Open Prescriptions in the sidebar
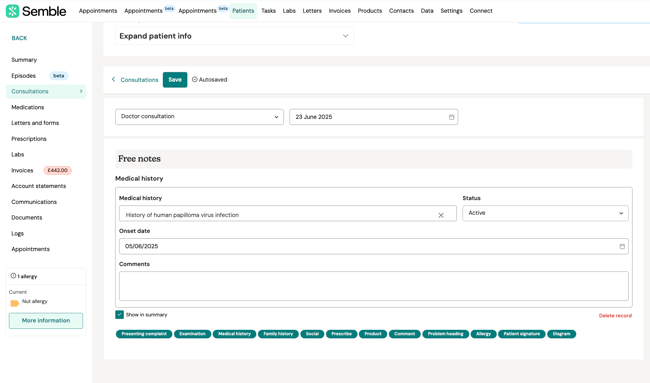The width and height of the screenshot is (650, 383). [29, 139]
